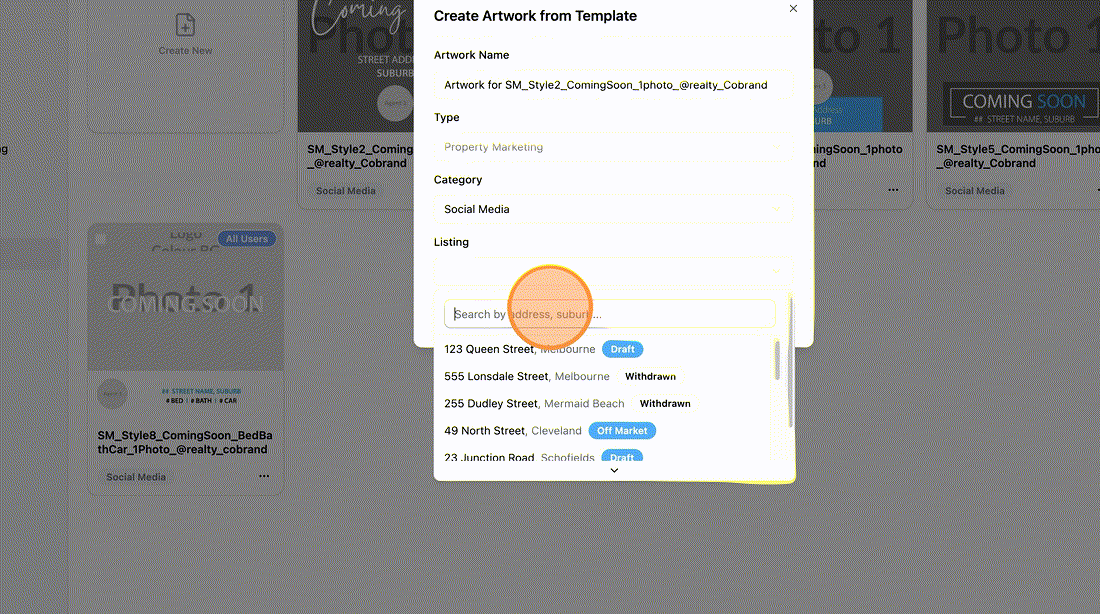Image resolution: width=1100 pixels, height=614 pixels.
Task: Click the Create New template icon
Action: [x=185, y=25]
